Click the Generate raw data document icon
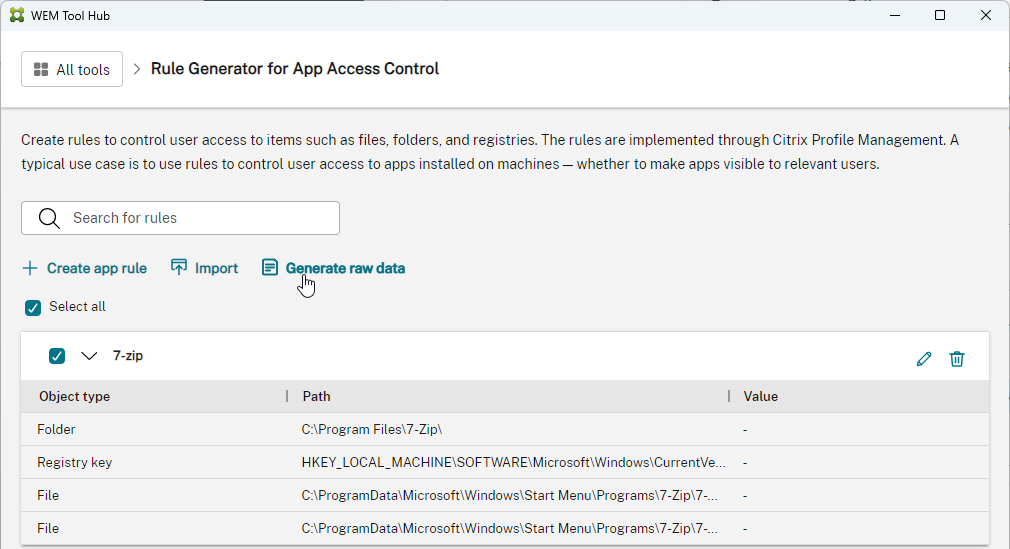 click(x=270, y=268)
